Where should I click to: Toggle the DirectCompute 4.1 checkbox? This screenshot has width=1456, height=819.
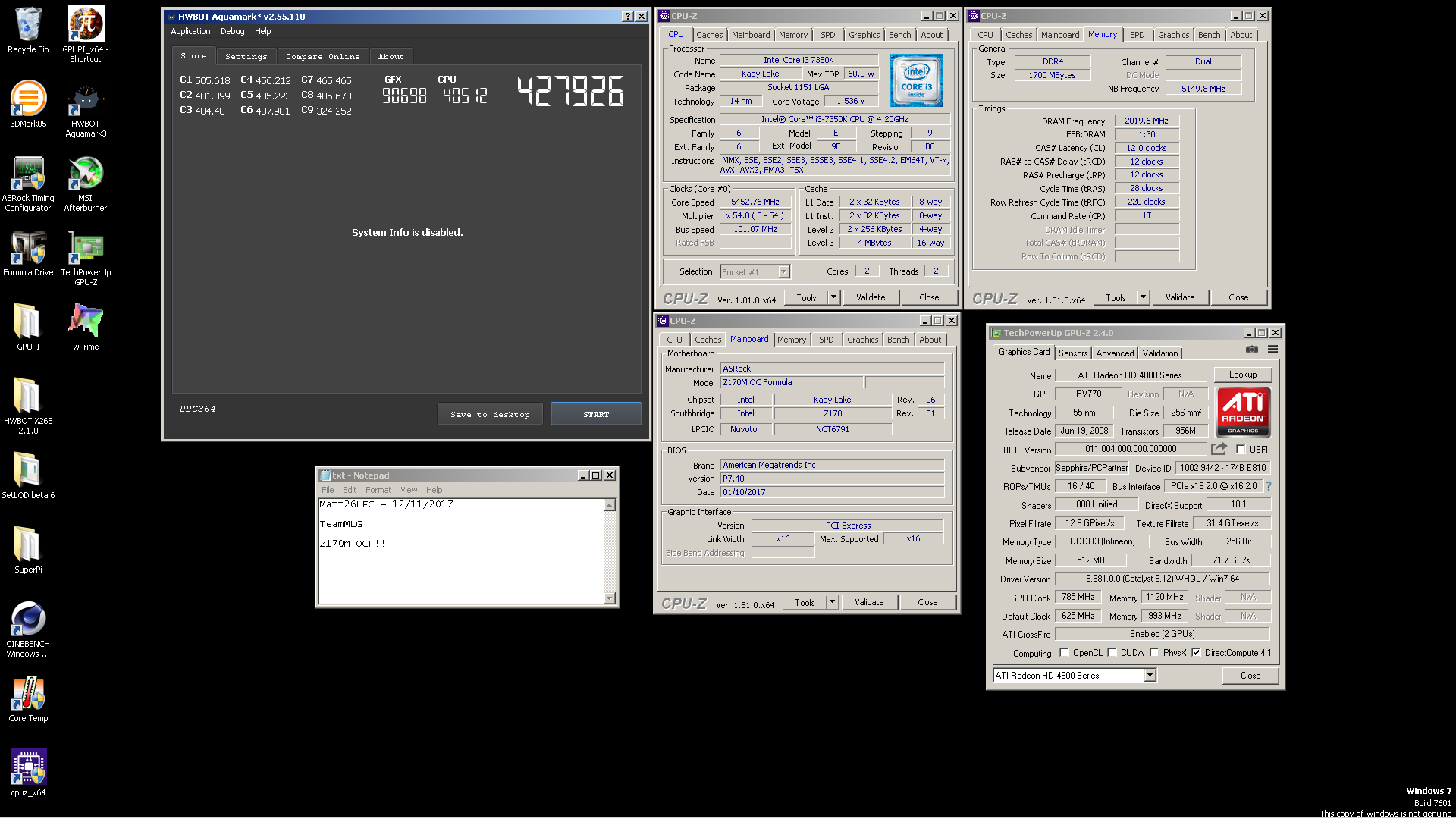coord(1196,652)
